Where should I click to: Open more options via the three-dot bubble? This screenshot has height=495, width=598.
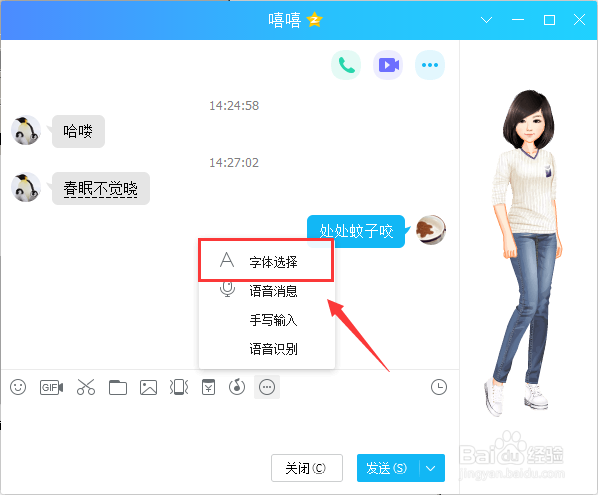tap(430, 65)
